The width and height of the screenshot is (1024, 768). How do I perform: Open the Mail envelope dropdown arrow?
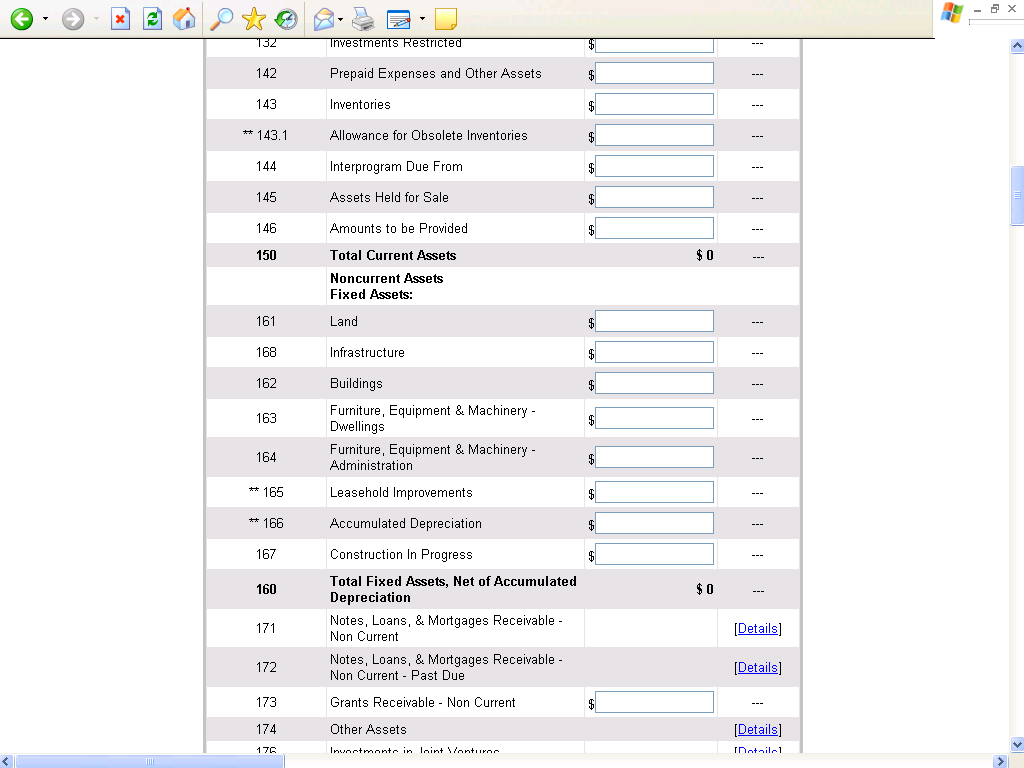point(341,19)
